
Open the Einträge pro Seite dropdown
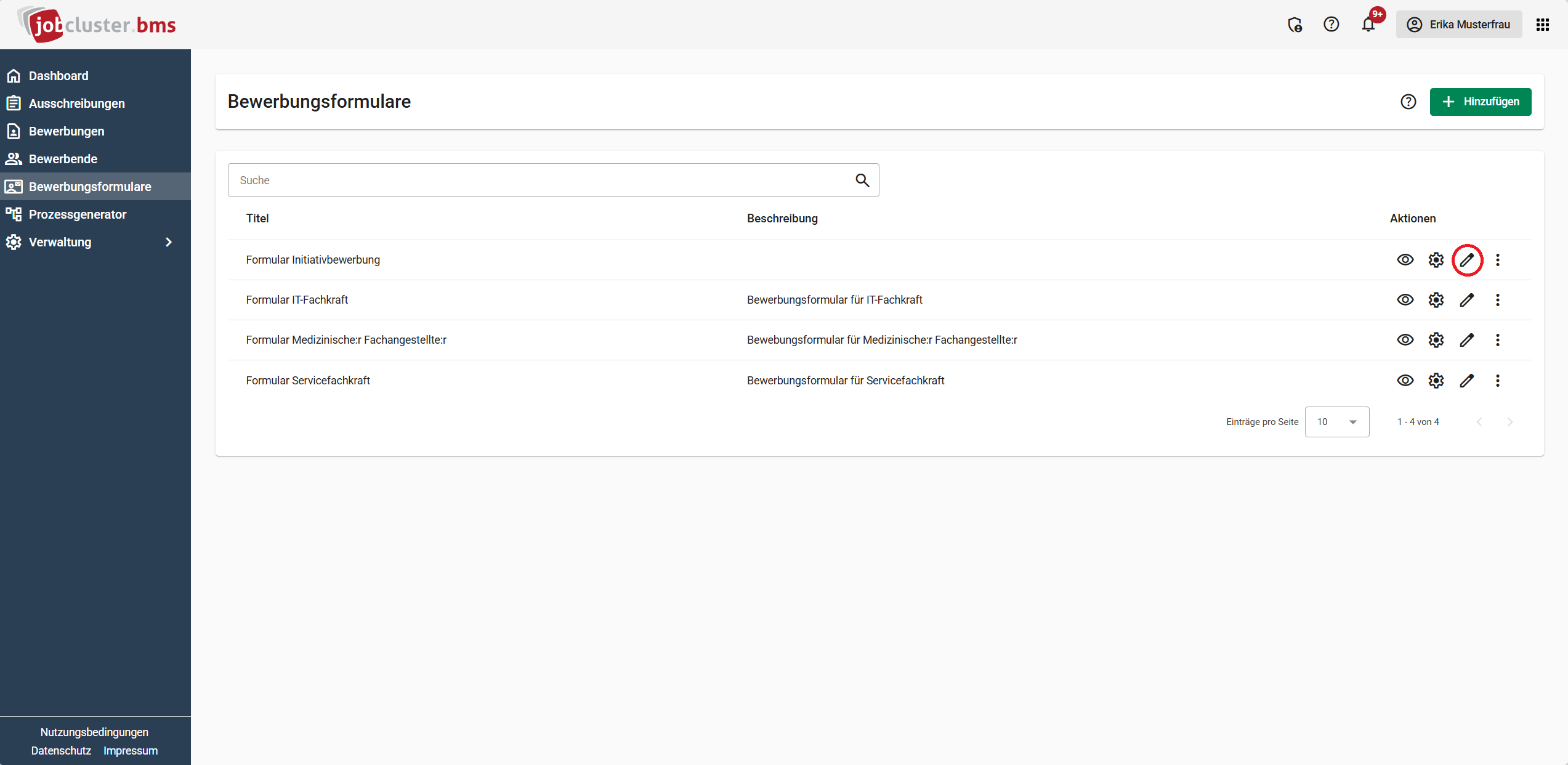pos(1336,422)
